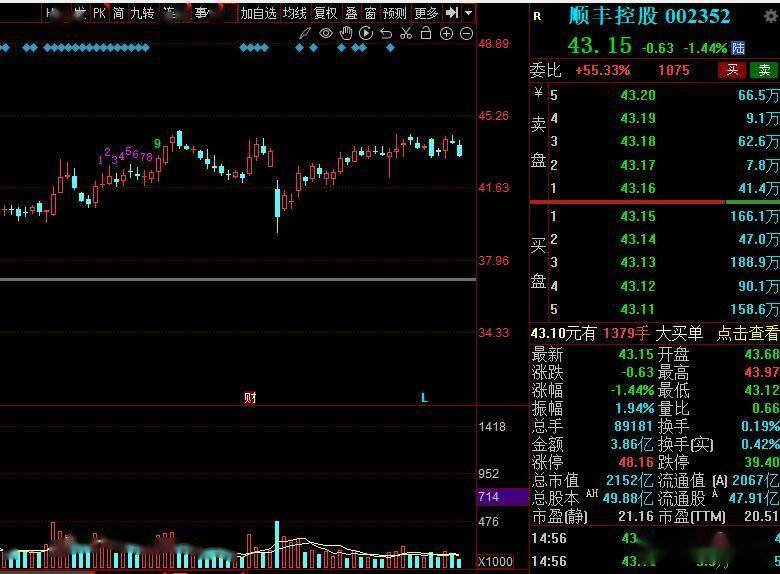Click the red 买 buy button
The width and height of the screenshot is (780, 574).
pos(732,70)
